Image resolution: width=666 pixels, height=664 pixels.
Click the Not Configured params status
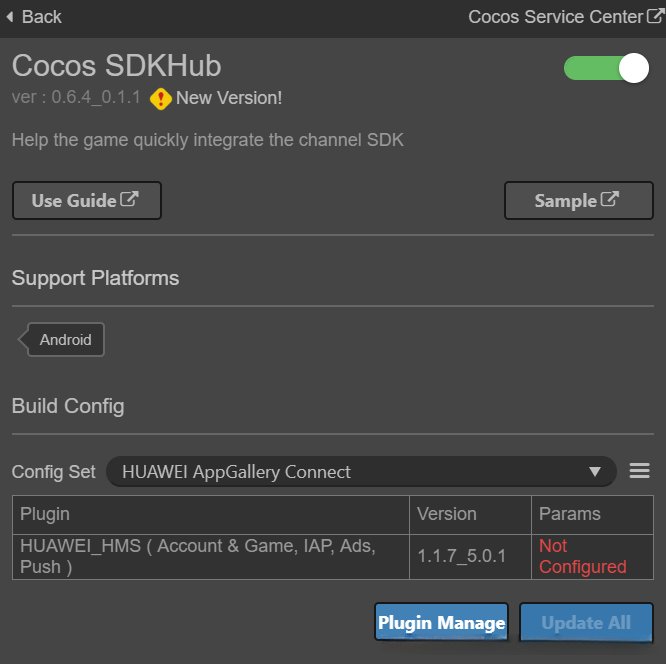click(x=582, y=556)
